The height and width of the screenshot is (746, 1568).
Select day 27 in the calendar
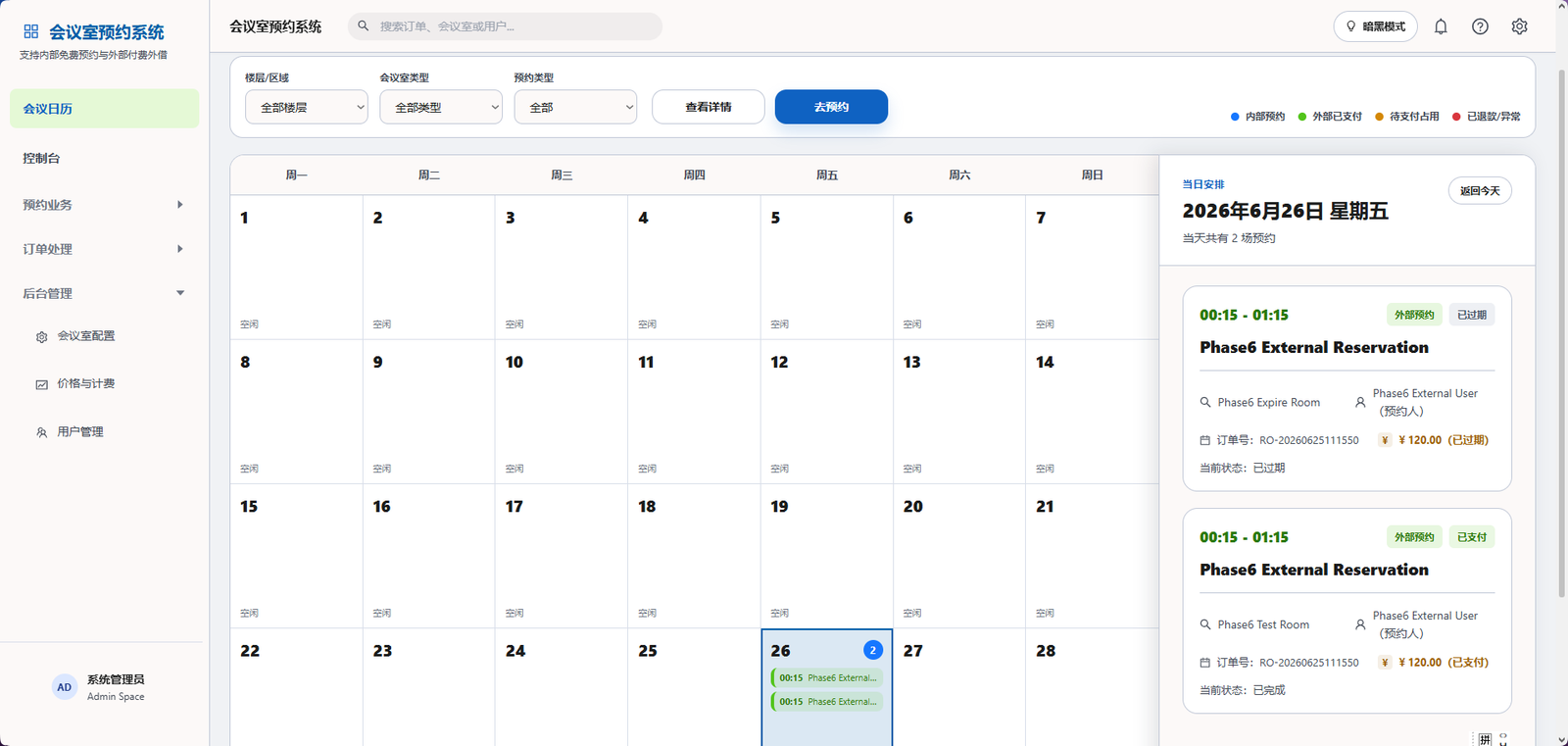click(959, 687)
